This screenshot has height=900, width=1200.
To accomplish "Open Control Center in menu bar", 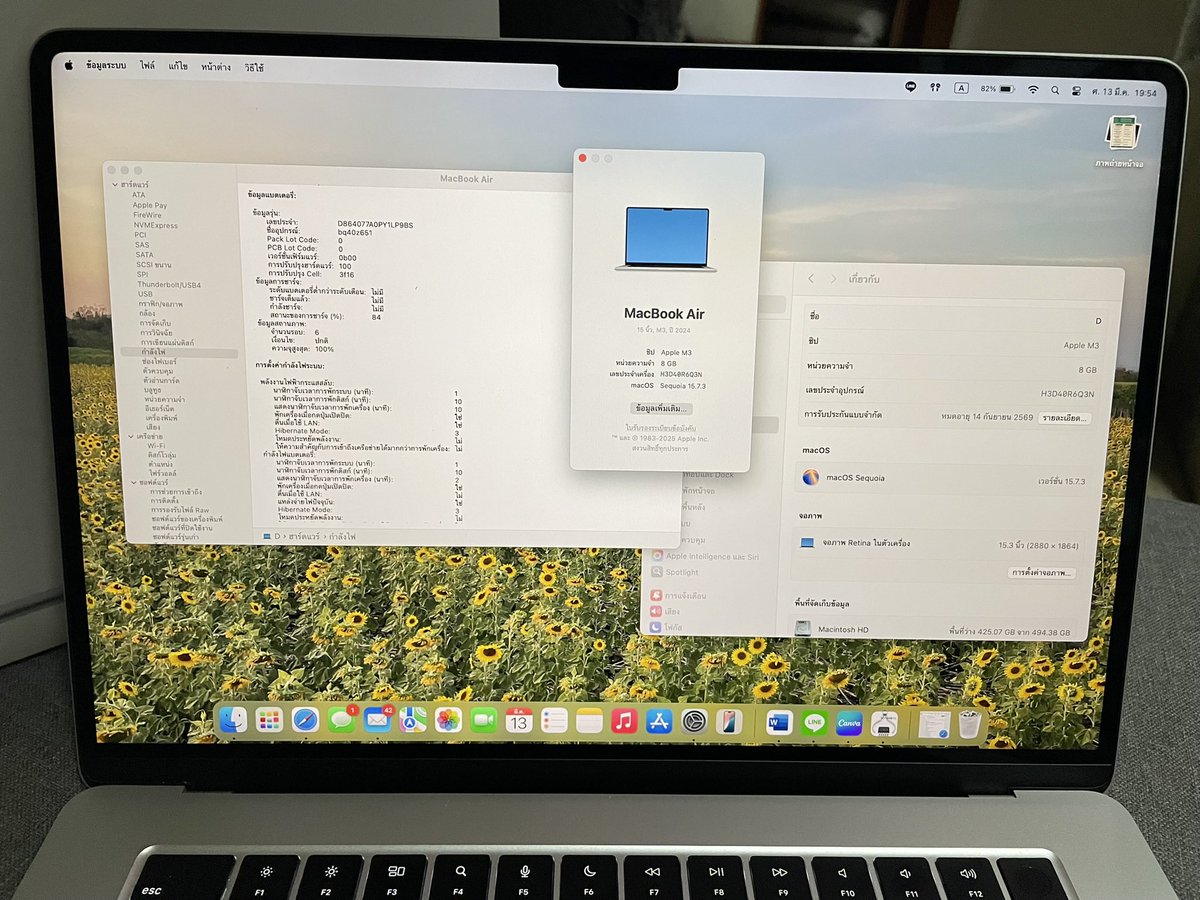I will click(1077, 90).
